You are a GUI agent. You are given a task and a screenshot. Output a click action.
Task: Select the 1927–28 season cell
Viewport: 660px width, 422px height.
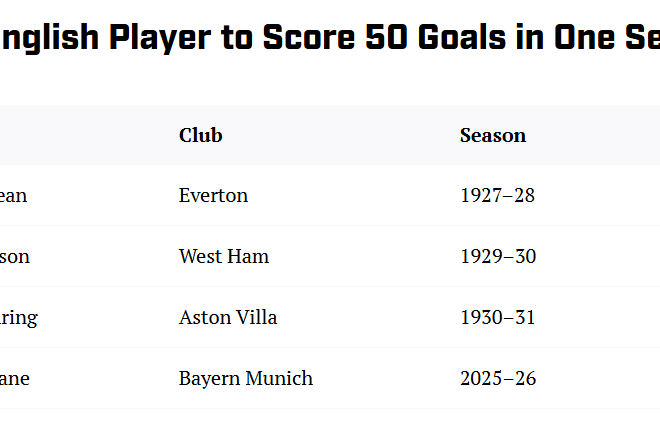pos(497,195)
